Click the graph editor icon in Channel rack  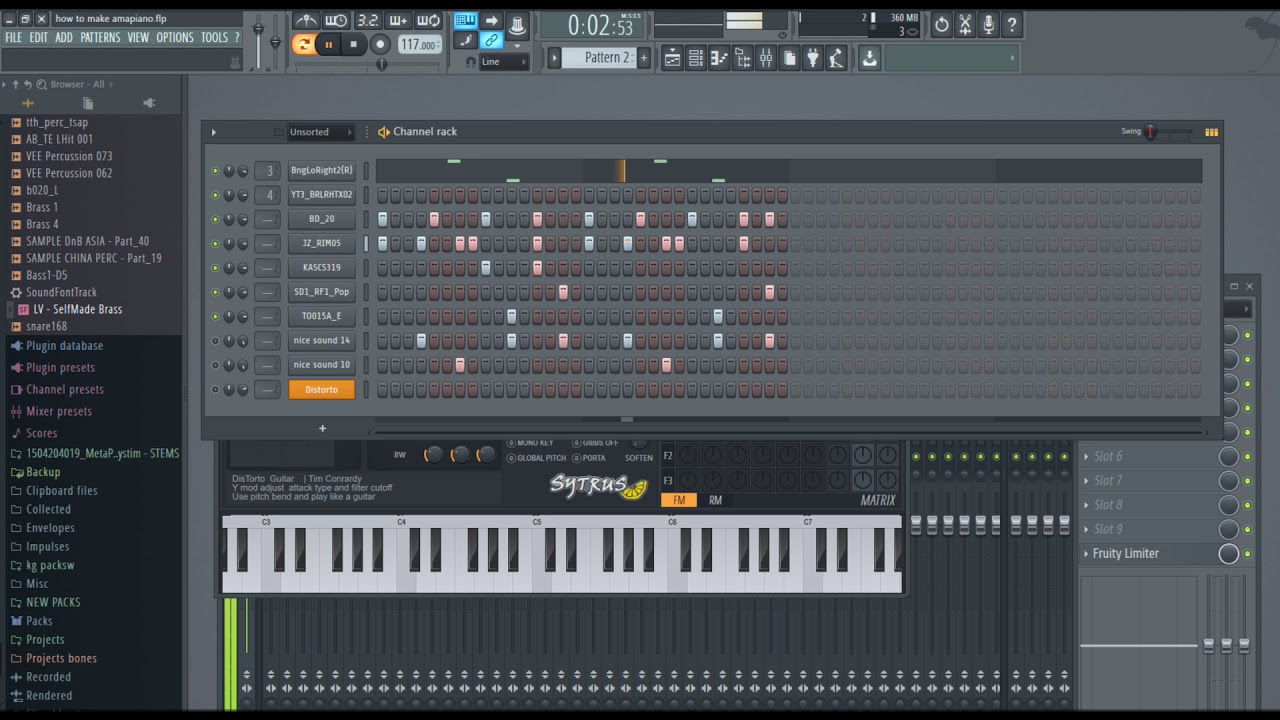click(1211, 132)
